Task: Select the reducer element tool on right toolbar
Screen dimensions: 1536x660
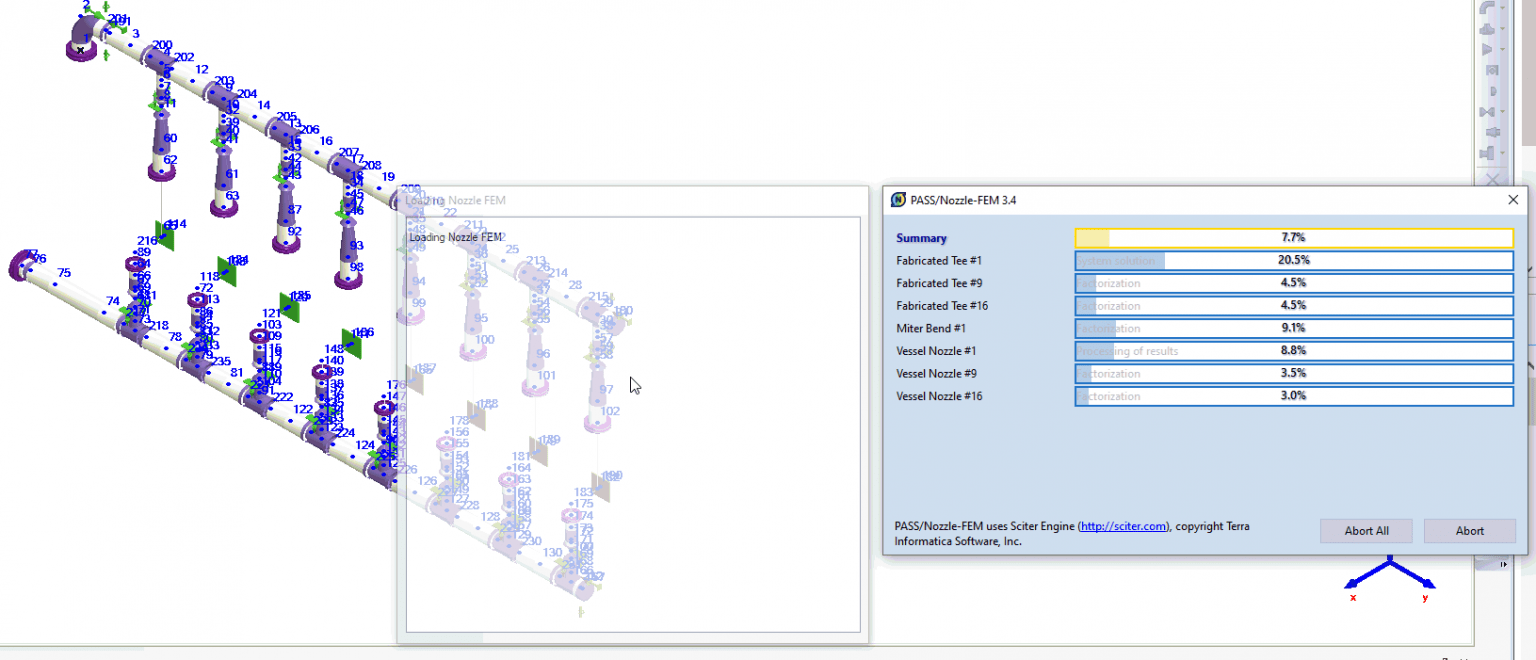Action: point(1489,130)
